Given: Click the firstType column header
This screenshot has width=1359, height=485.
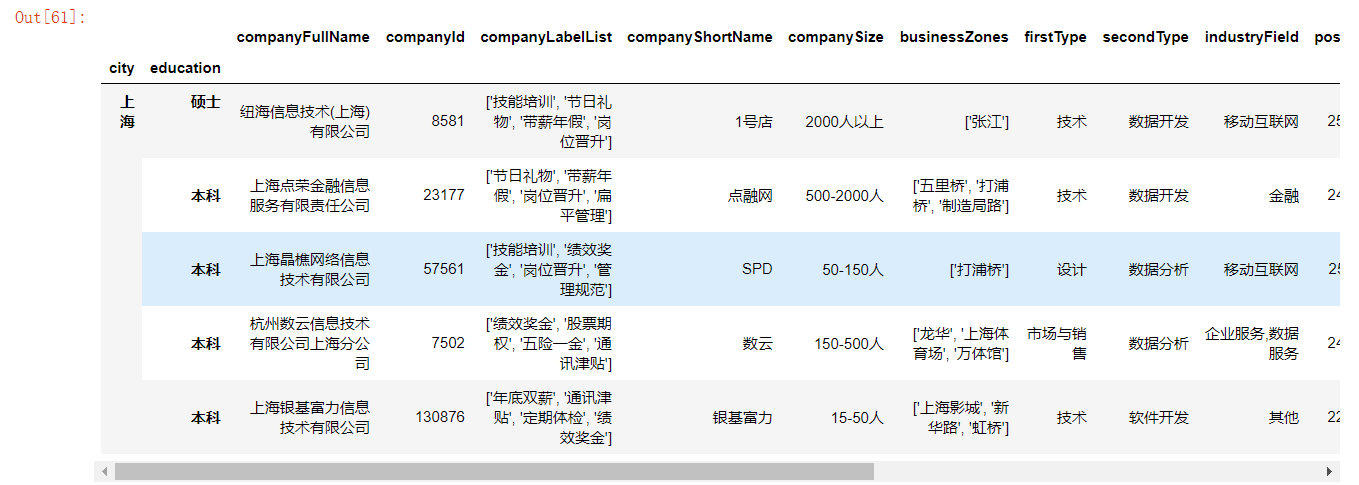Looking at the screenshot, I should coord(1055,37).
